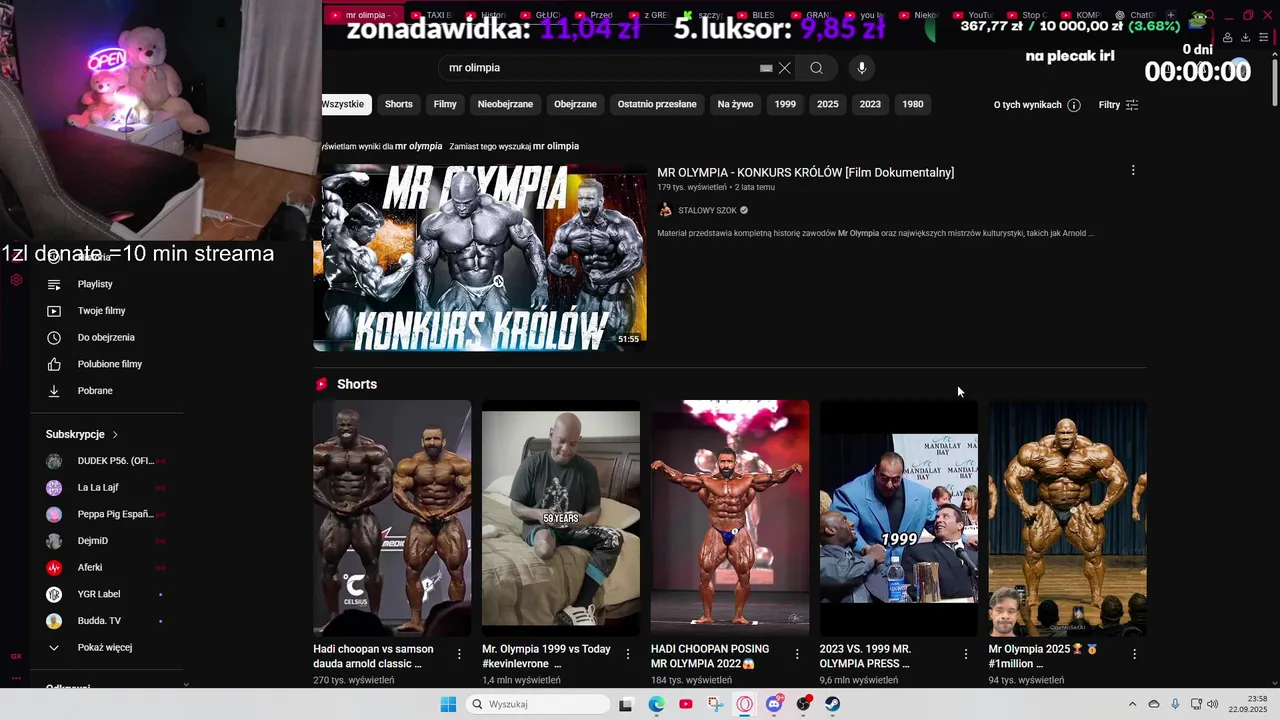Search instead for 'mr olimpia' link
1280x720 pixels.
pyautogui.click(x=556, y=146)
